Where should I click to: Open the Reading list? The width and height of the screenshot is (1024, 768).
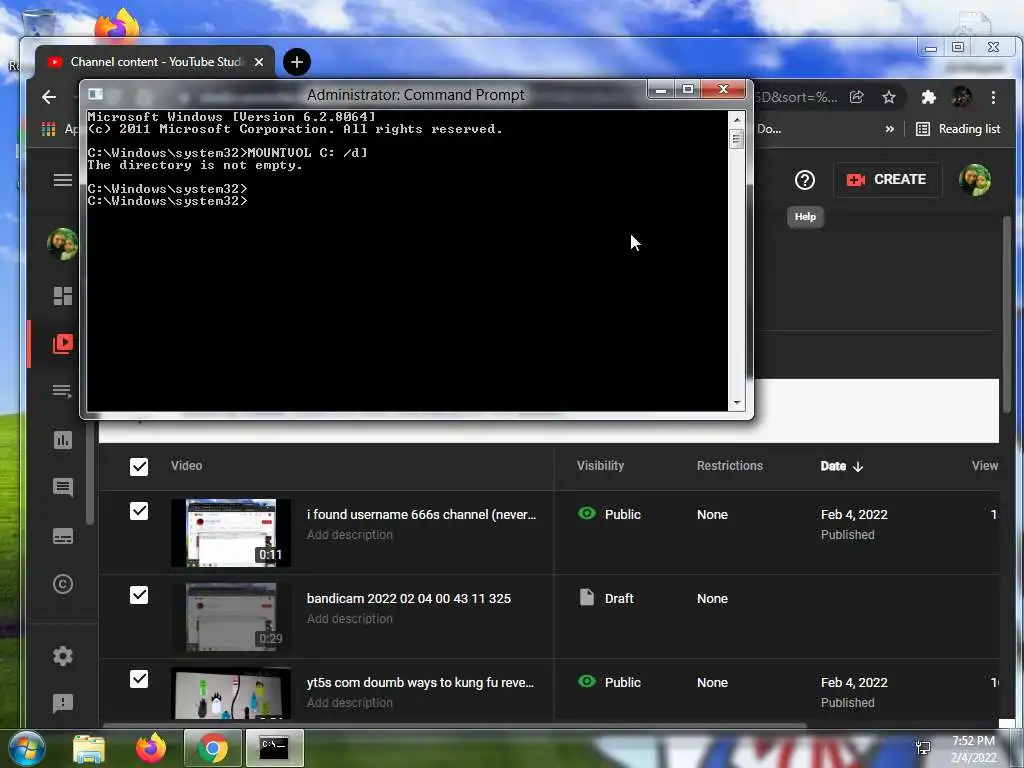(x=958, y=129)
